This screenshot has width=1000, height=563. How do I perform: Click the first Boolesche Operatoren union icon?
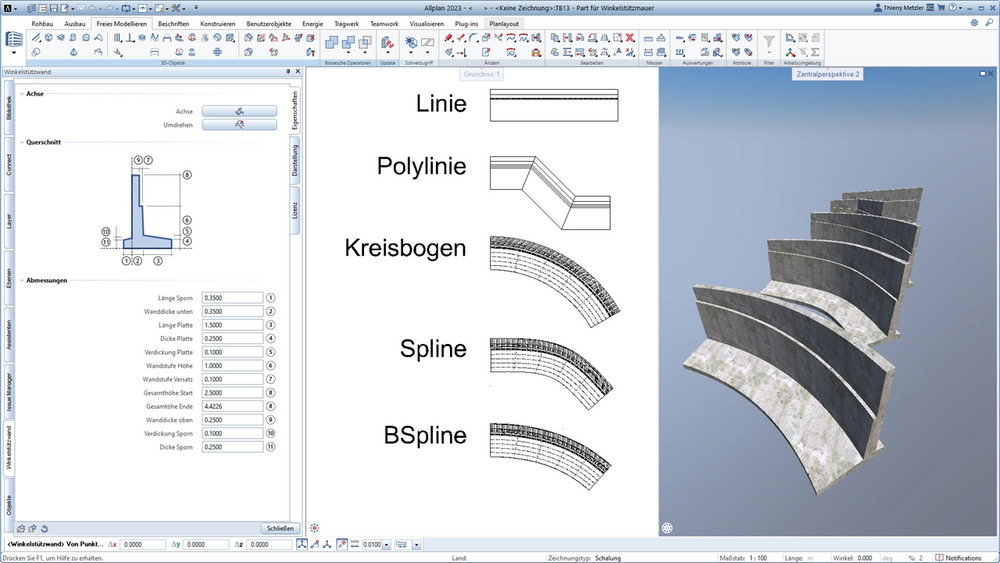[332, 42]
